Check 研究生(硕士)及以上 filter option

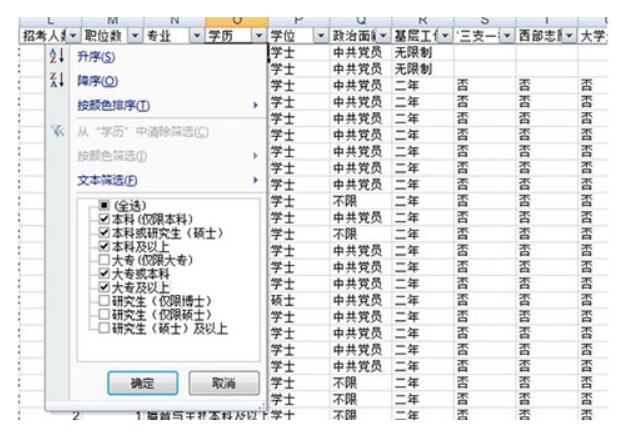click(104, 328)
